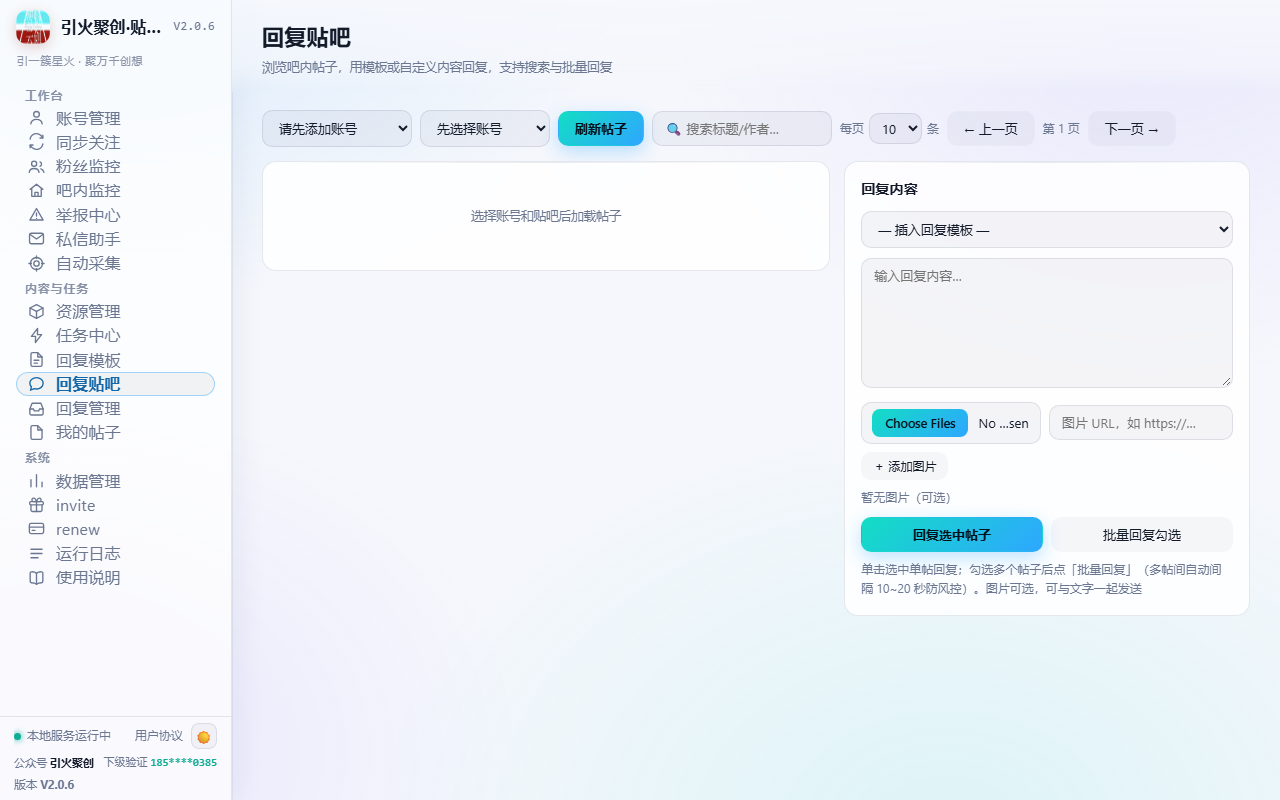Click the 选择账号和贴吧后加载帖子 placeholder text
Screen dimensions: 1280x800
coord(546,216)
